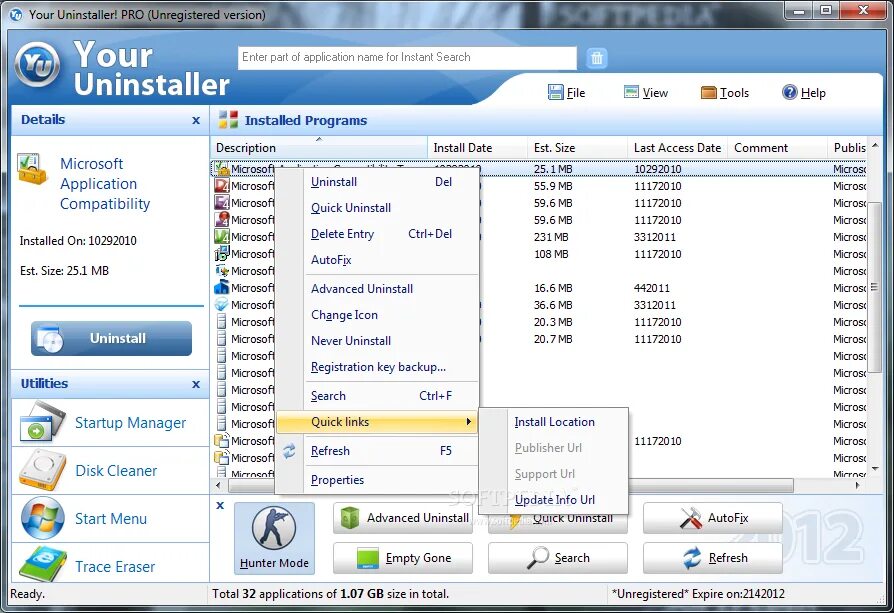Choose Uninstall from context menu
Image resolution: width=894 pixels, height=613 pixels.
coord(377,182)
